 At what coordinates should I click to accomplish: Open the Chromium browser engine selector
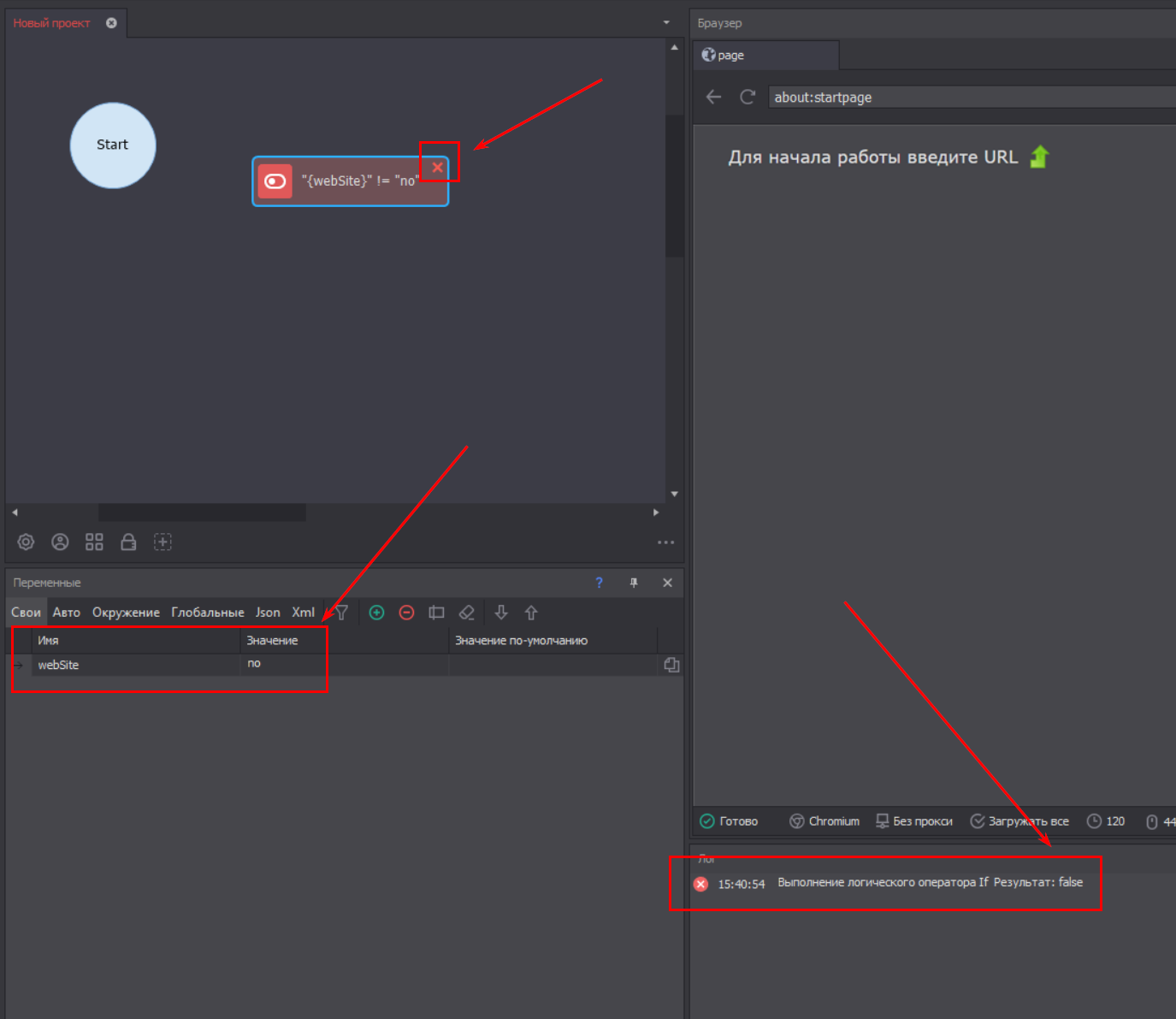[x=824, y=821]
